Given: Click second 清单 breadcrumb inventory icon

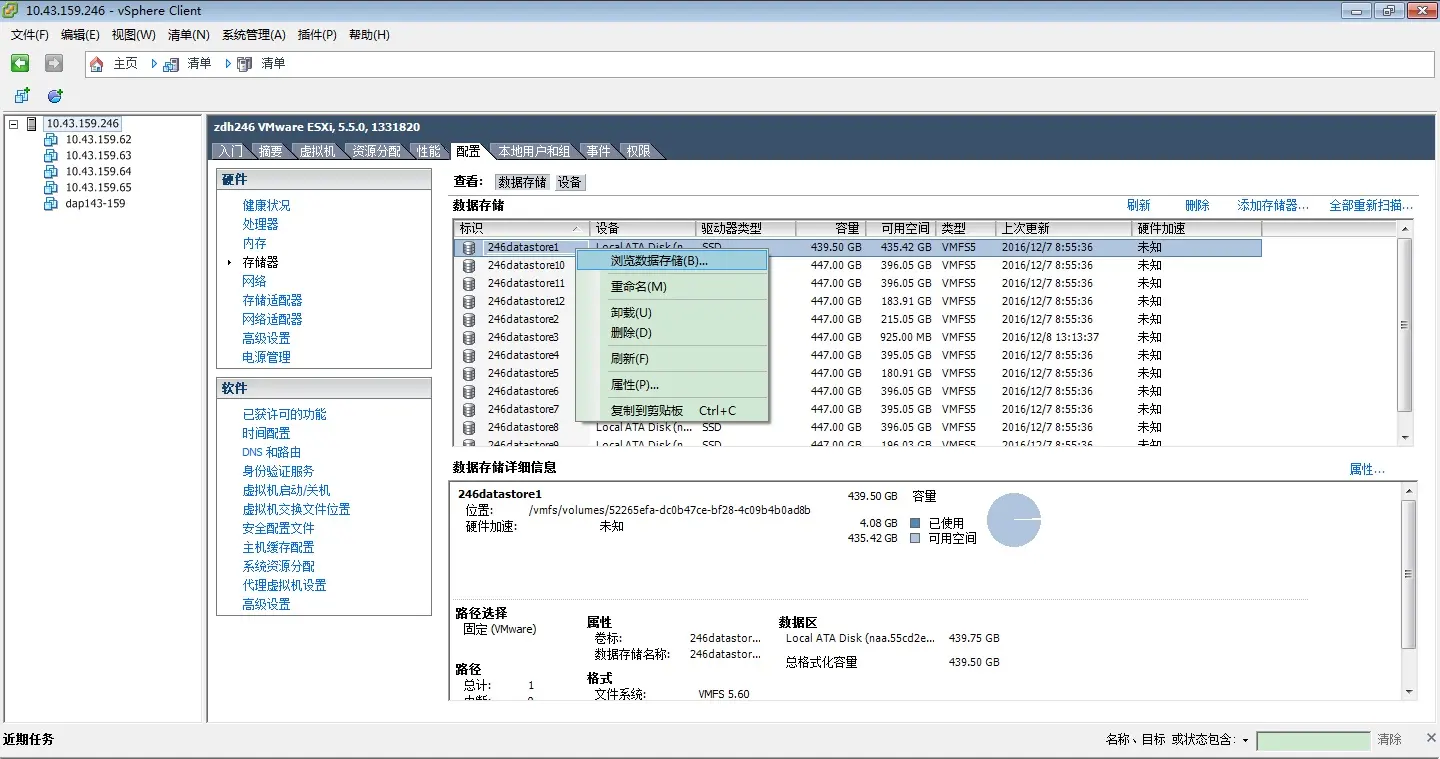Looking at the screenshot, I should 245,64.
